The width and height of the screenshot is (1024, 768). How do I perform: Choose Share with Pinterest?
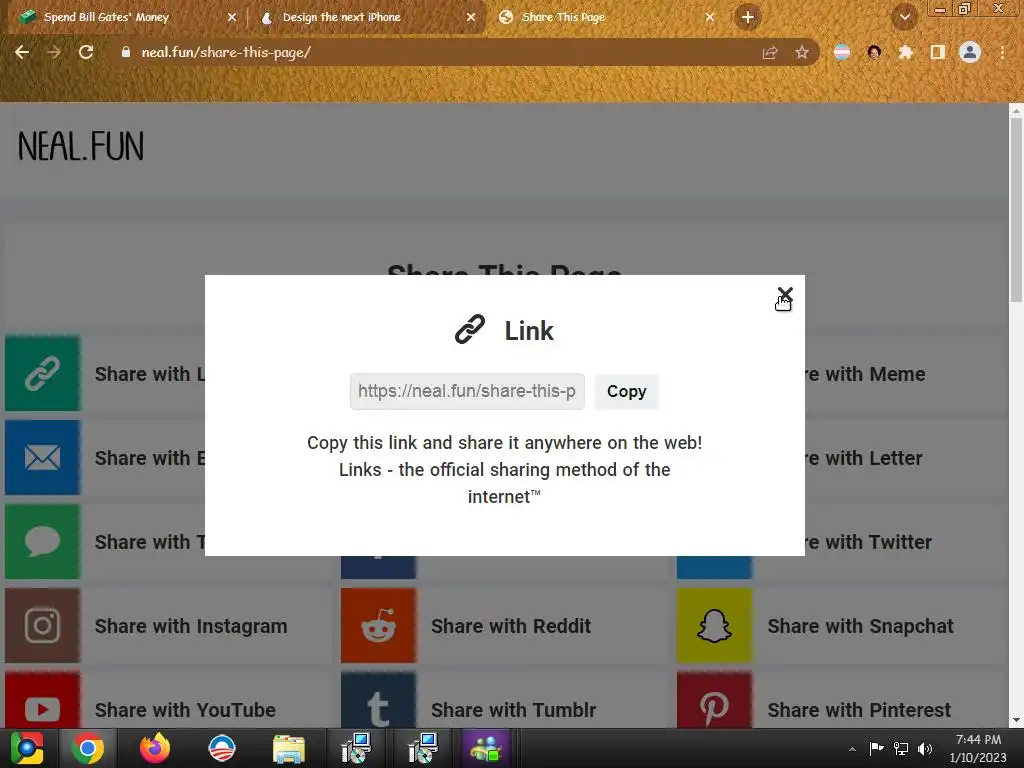pos(859,710)
